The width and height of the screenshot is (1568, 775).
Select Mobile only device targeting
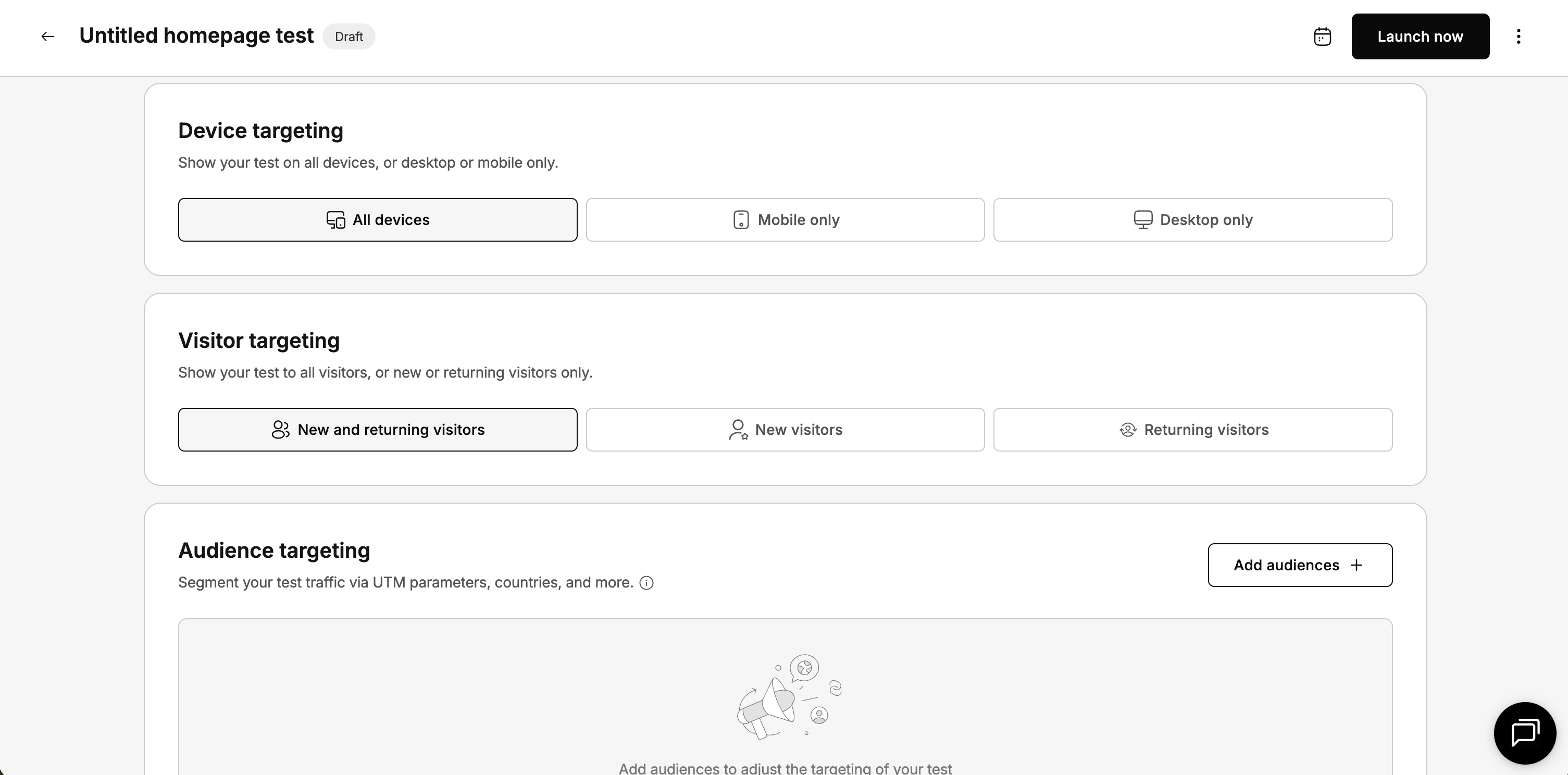pos(785,220)
